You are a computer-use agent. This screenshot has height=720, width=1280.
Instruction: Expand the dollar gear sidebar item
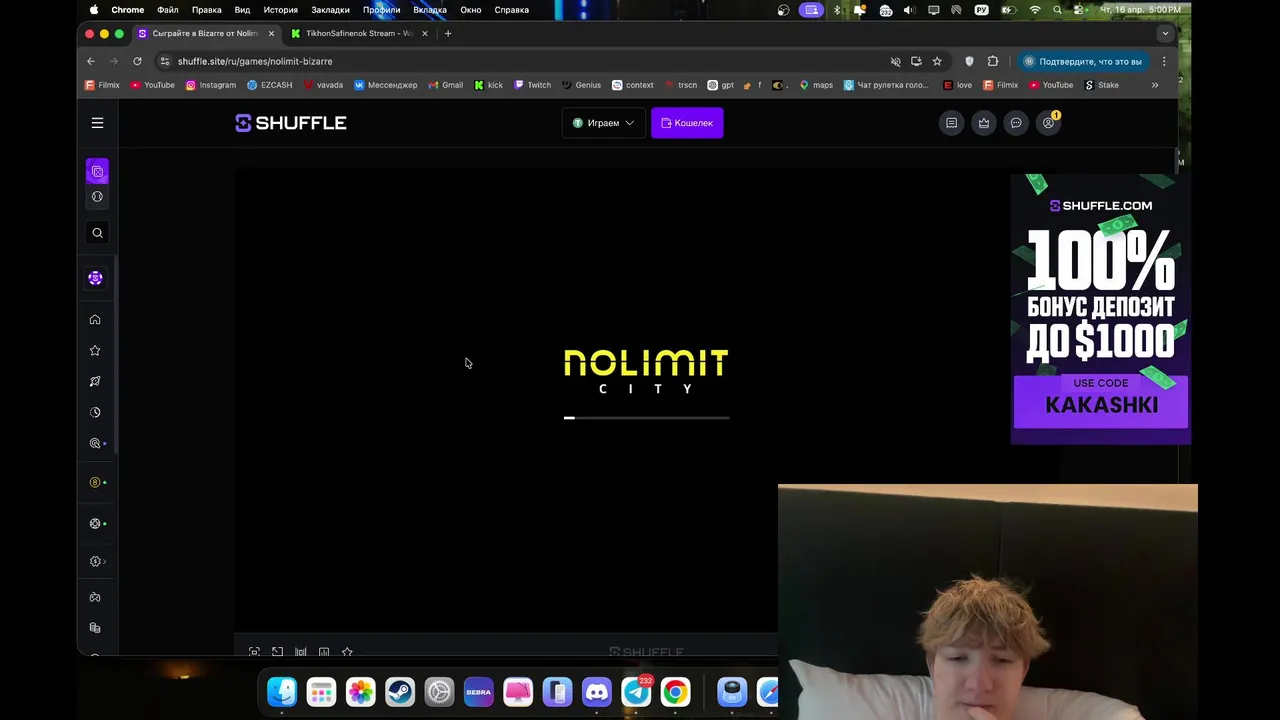(x=96, y=561)
